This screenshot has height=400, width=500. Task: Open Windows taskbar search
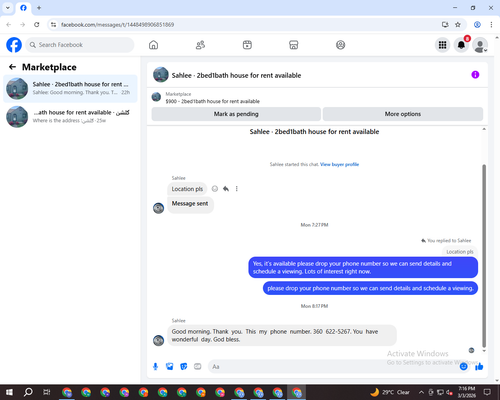tap(28, 392)
